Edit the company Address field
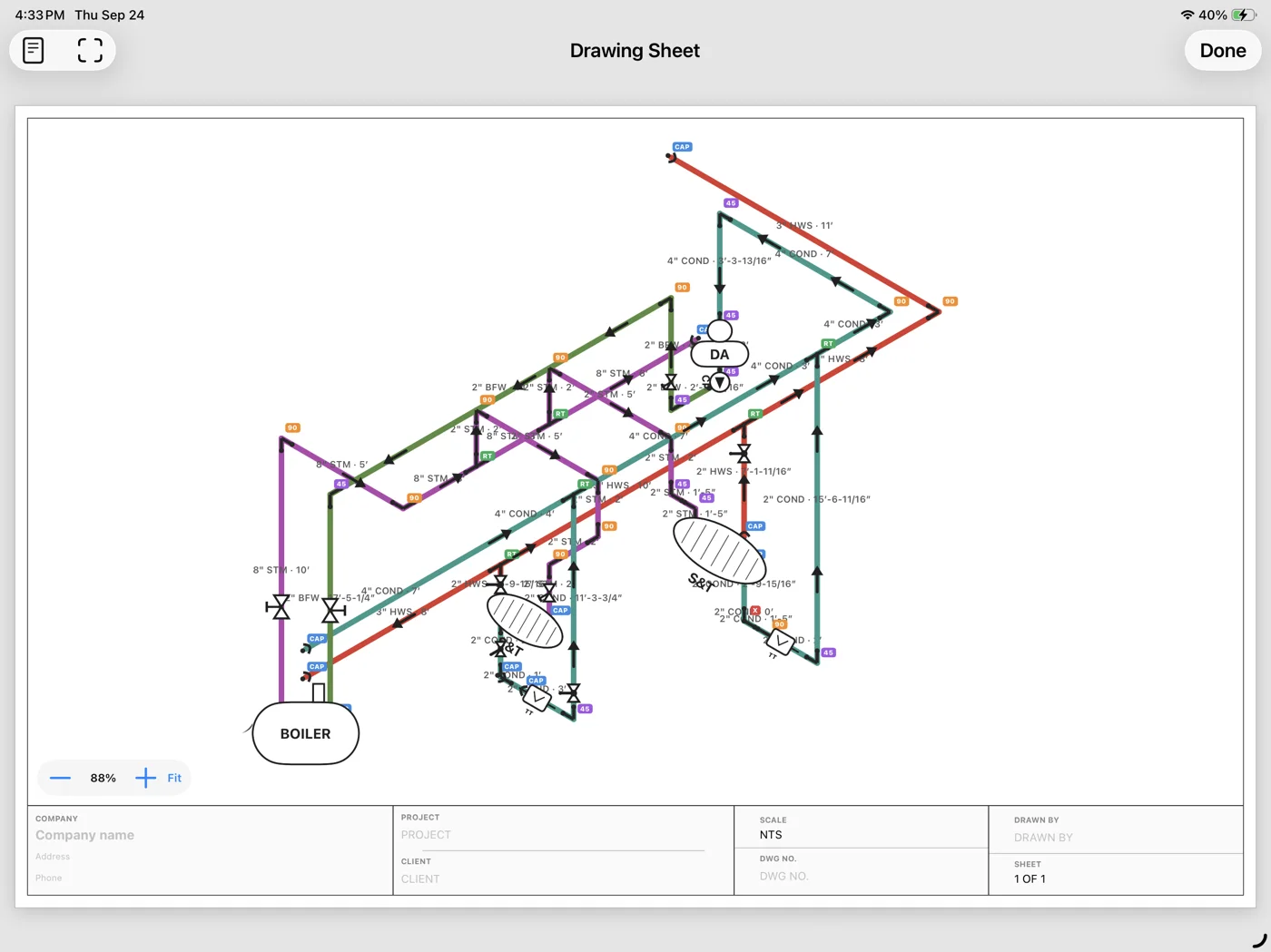 53,857
